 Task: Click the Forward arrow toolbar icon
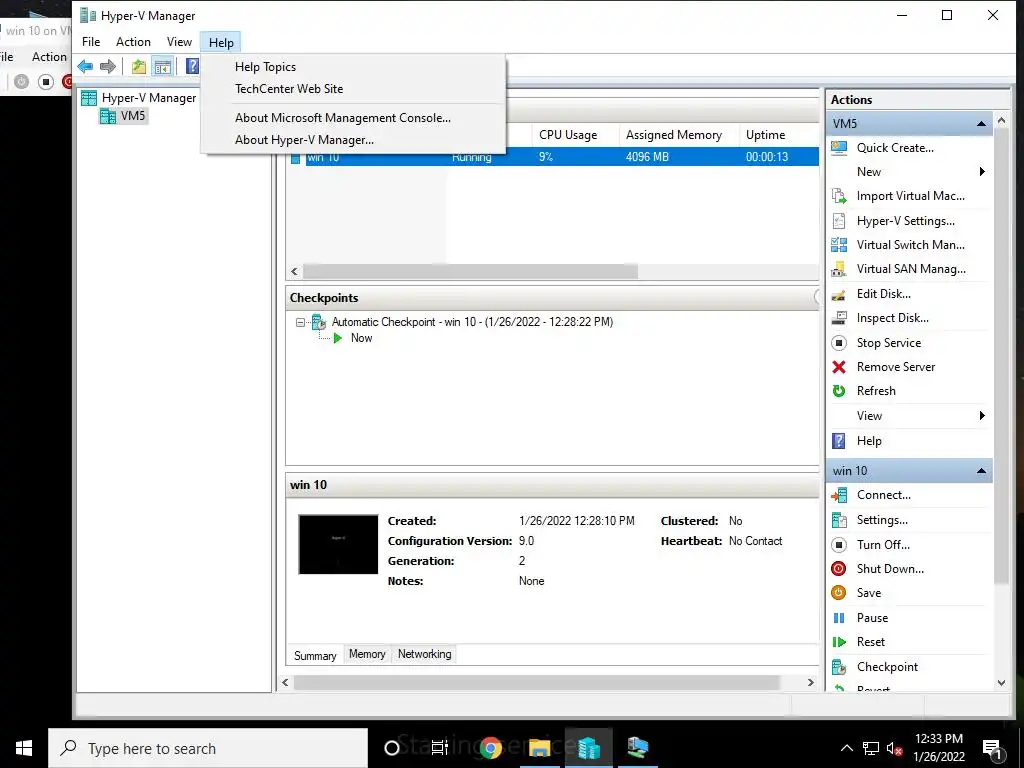(108, 66)
